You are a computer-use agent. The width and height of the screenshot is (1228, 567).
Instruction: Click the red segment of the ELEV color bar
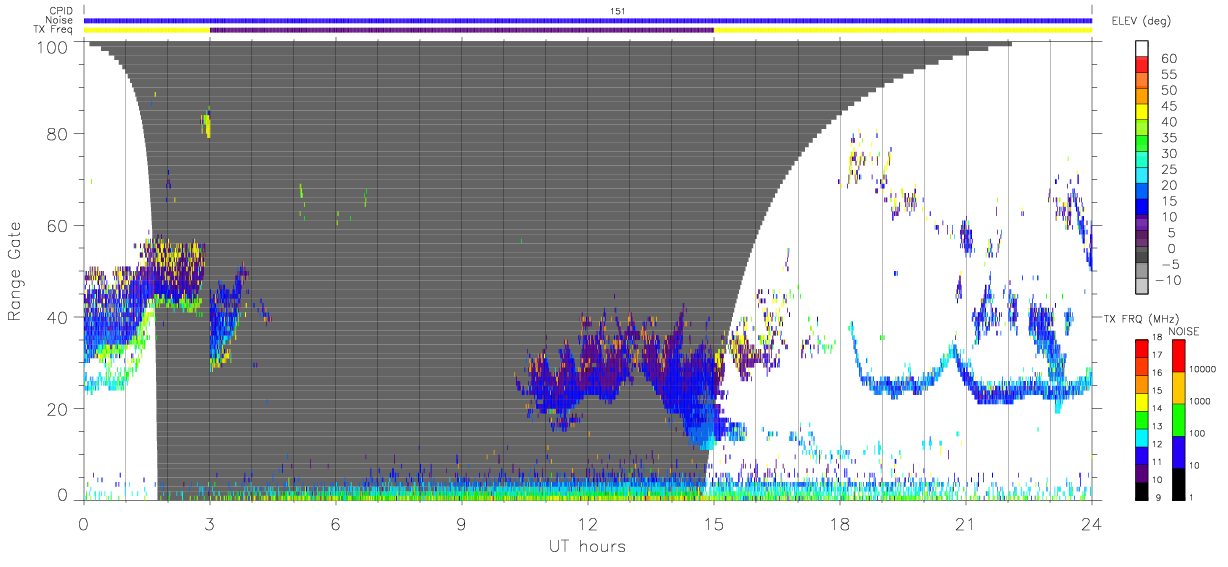pos(1141,65)
